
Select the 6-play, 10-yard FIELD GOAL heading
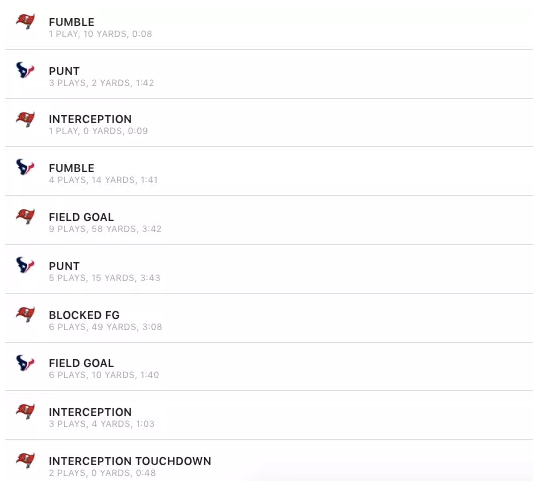[x=81, y=363]
